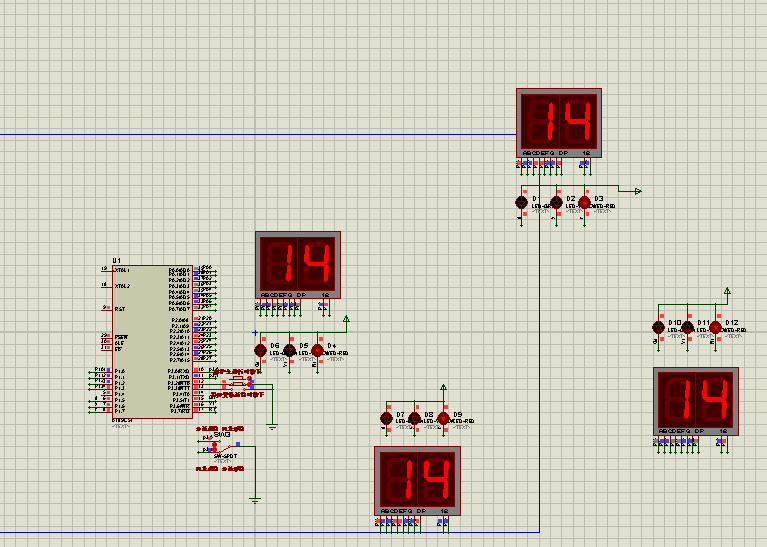This screenshot has height=547, width=767.
Task: Select LED D2
Action: pyautogui.click(x=556, y=202)
